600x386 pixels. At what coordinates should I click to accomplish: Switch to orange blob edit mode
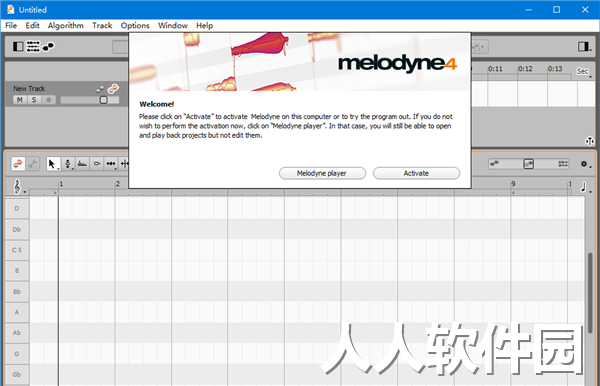18,164
